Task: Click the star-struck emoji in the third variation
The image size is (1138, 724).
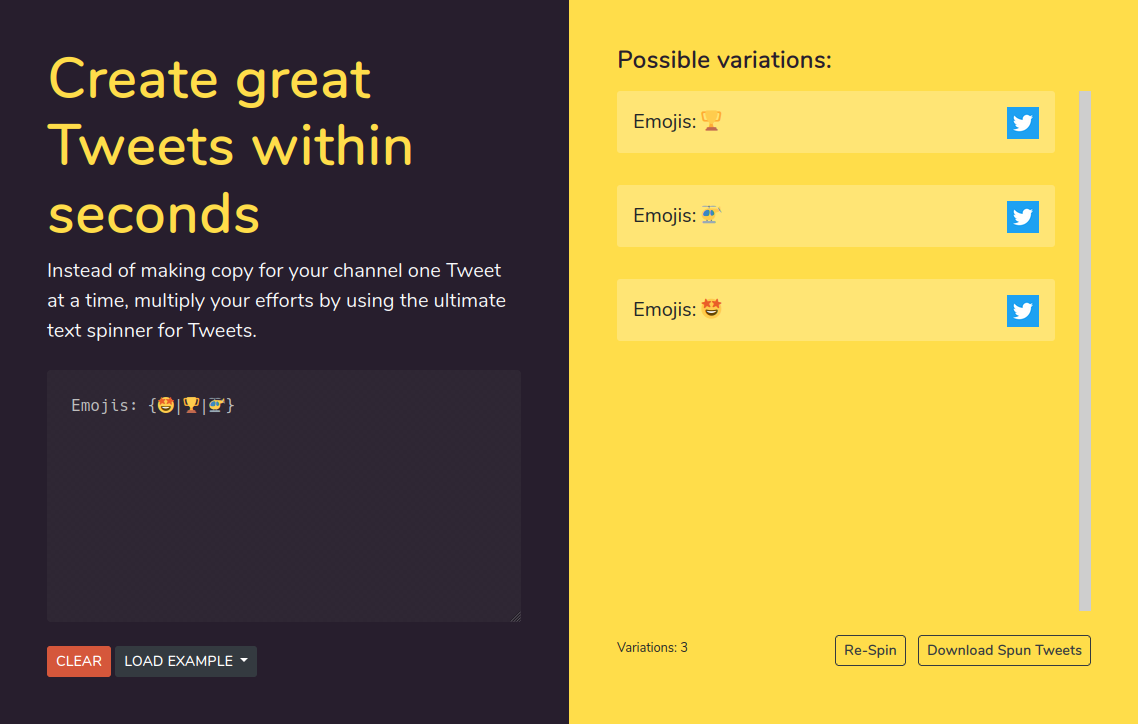Action: (x=711, y=309)
